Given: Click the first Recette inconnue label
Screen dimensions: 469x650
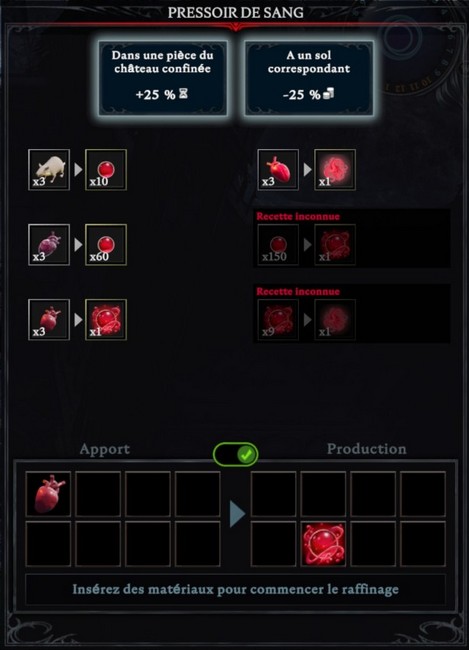Looking at the screenshot, I should click(x=298, y=216).
